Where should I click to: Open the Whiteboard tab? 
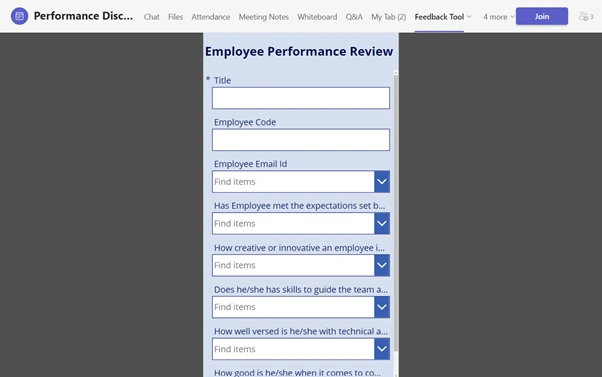coord(317,17)
